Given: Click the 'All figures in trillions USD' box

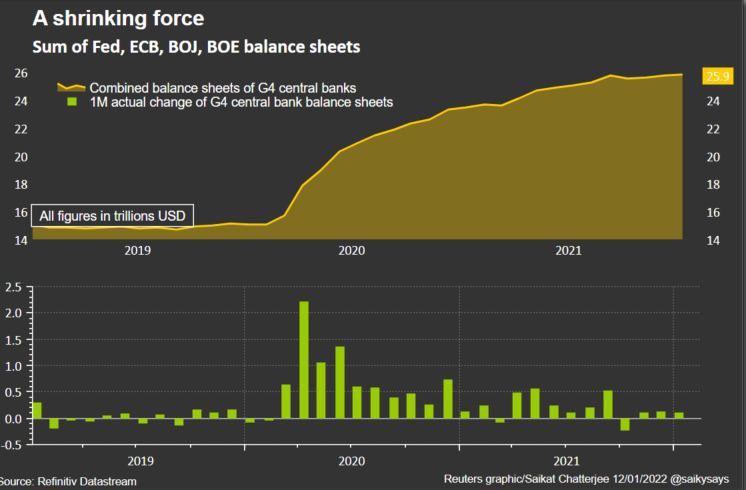Looking at the screenshot, I should [112, 215].
